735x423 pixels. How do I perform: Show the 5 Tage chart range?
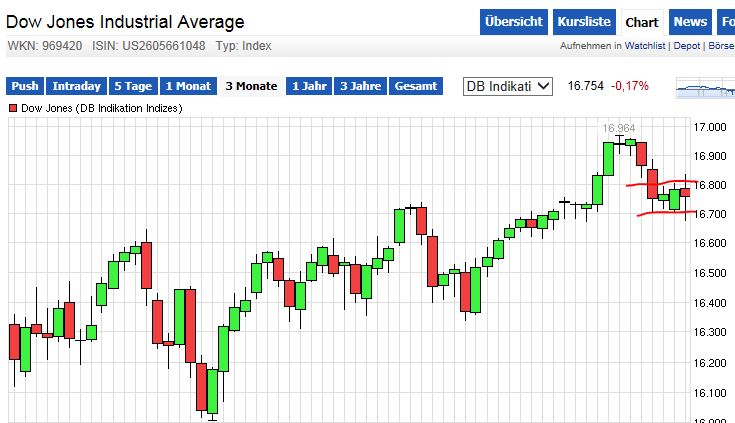(x=133, y=86)
